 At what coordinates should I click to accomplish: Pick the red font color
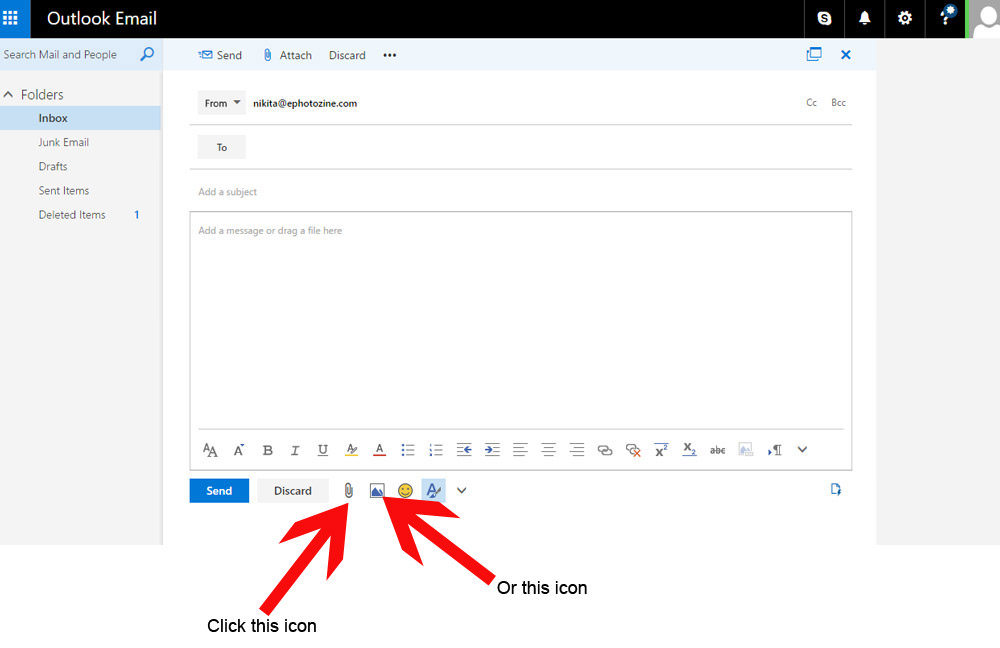coord(379,450)
